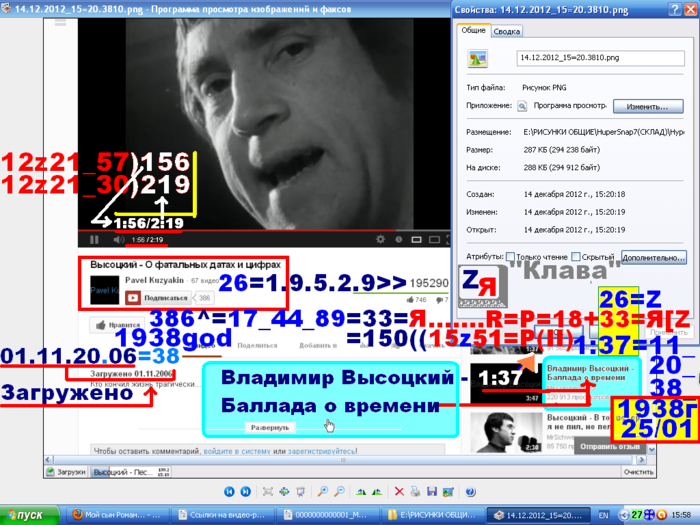Click the Размещение path text

(x=603, y=132)
